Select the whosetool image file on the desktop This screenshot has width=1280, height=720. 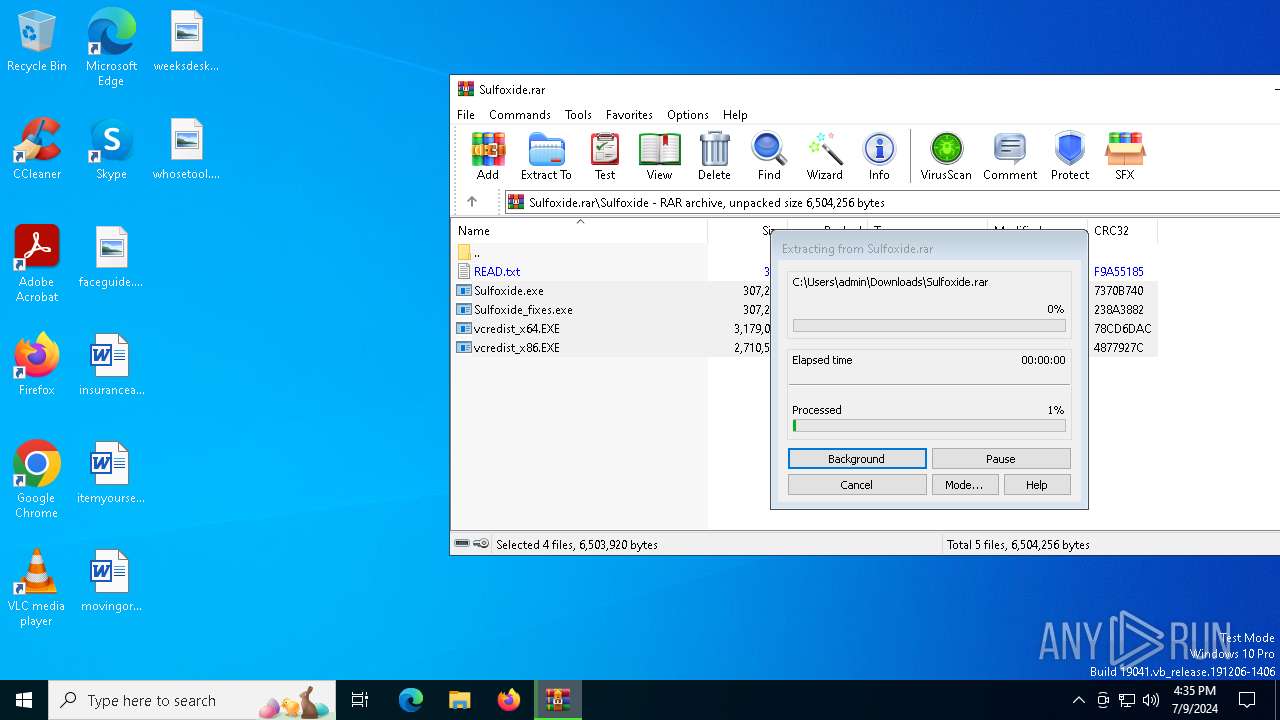[186, 150]
